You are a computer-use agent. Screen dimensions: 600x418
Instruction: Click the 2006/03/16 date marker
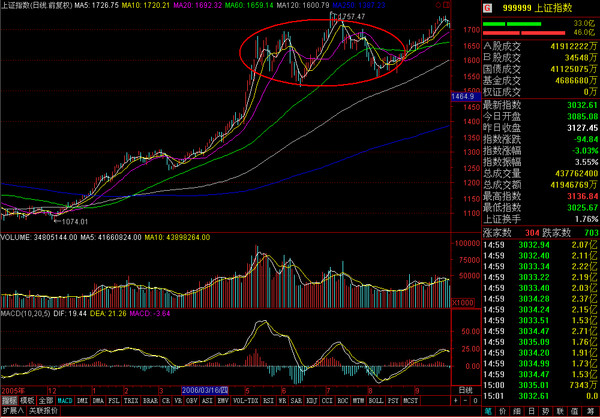click(x=205, y=390)
